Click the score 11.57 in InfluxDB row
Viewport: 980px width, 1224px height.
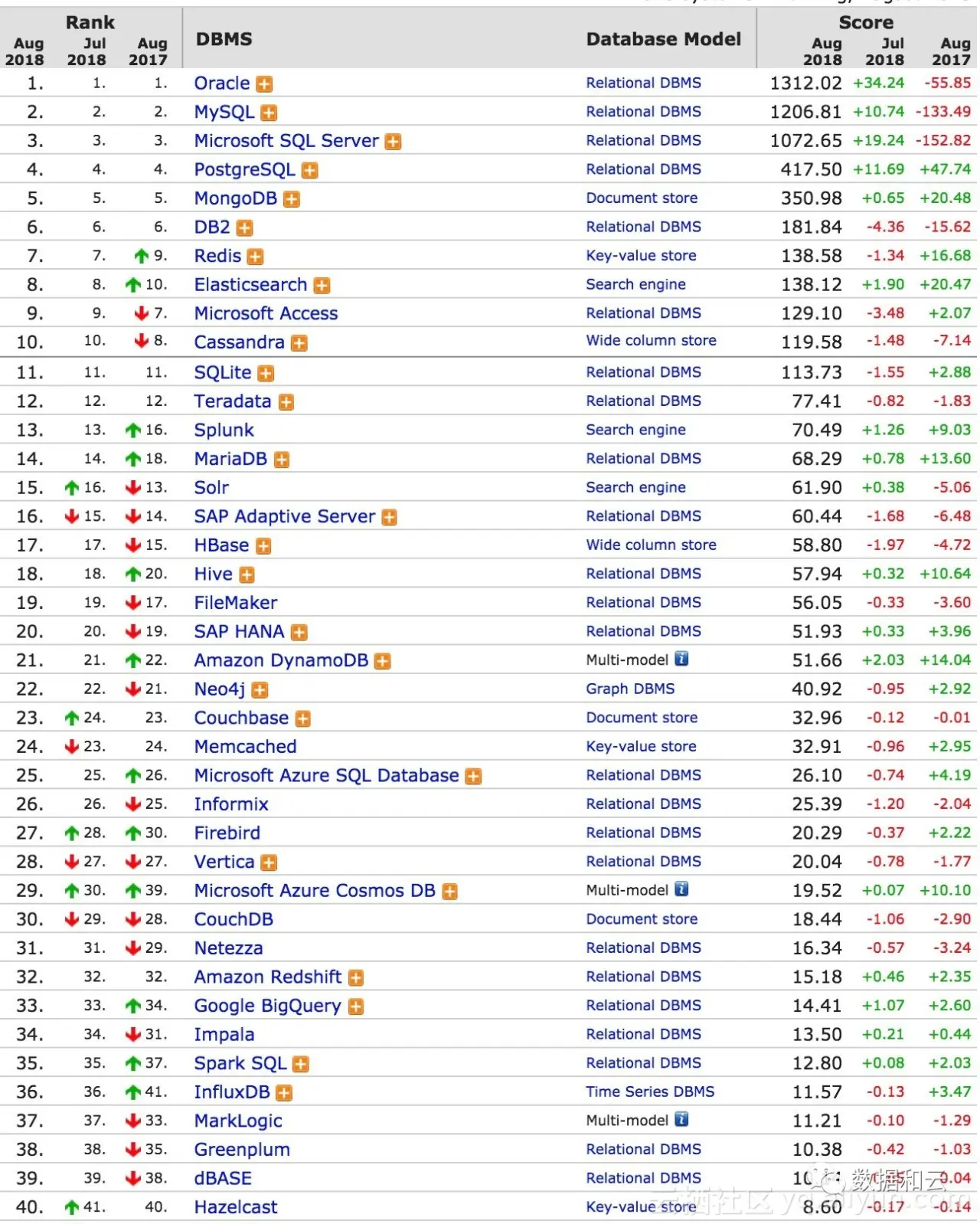point(817,1093)
